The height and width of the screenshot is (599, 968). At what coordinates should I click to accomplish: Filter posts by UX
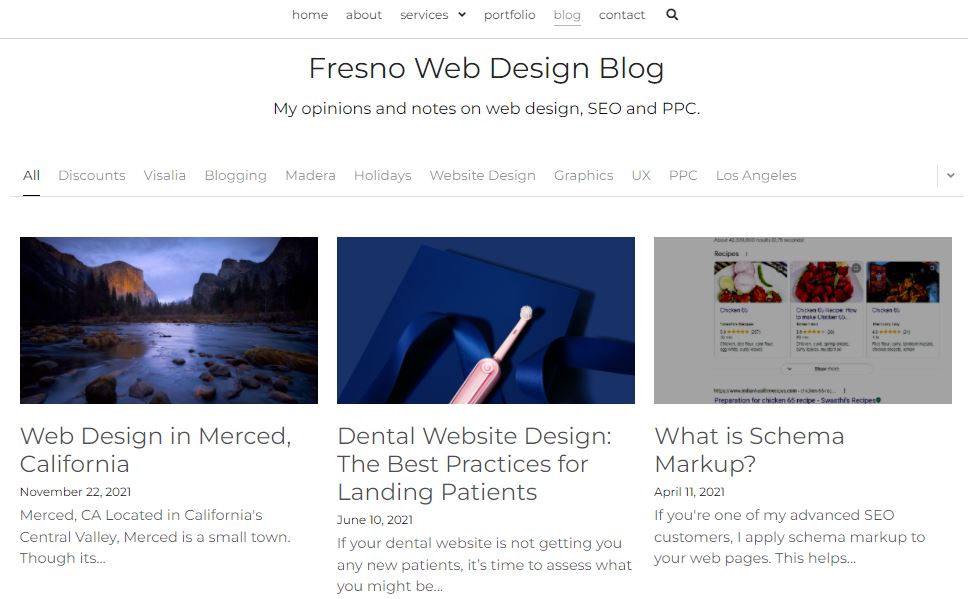pos(641,175)
